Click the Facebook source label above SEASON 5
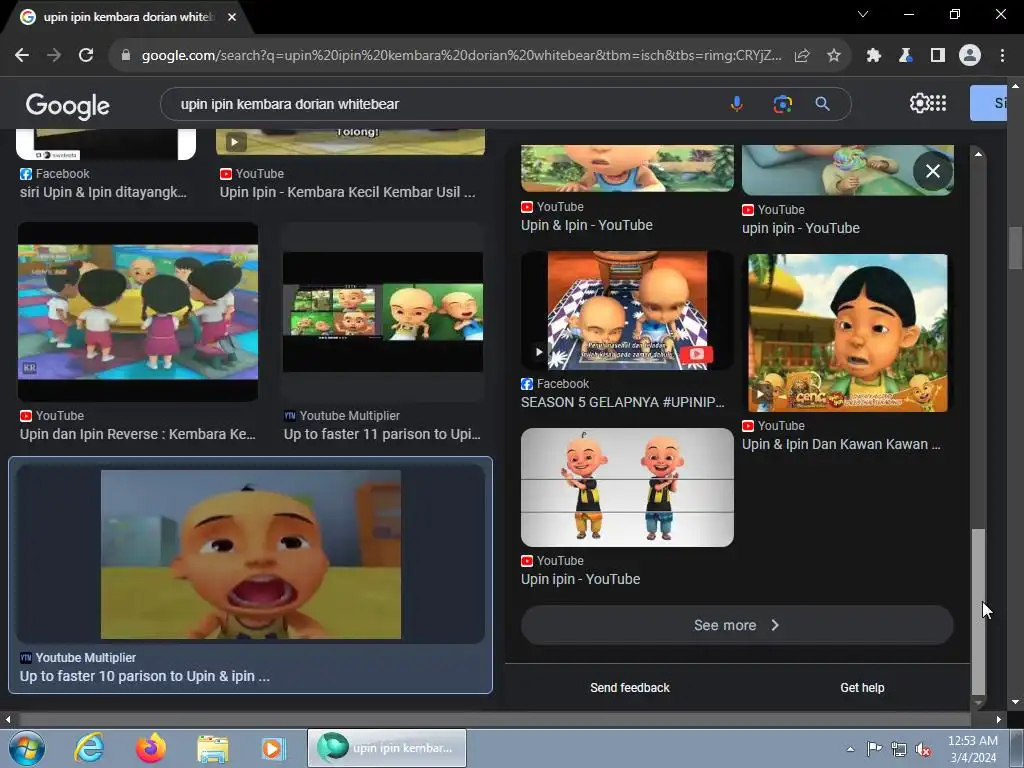Screen dimensions: 1024x768 [562, 384]
